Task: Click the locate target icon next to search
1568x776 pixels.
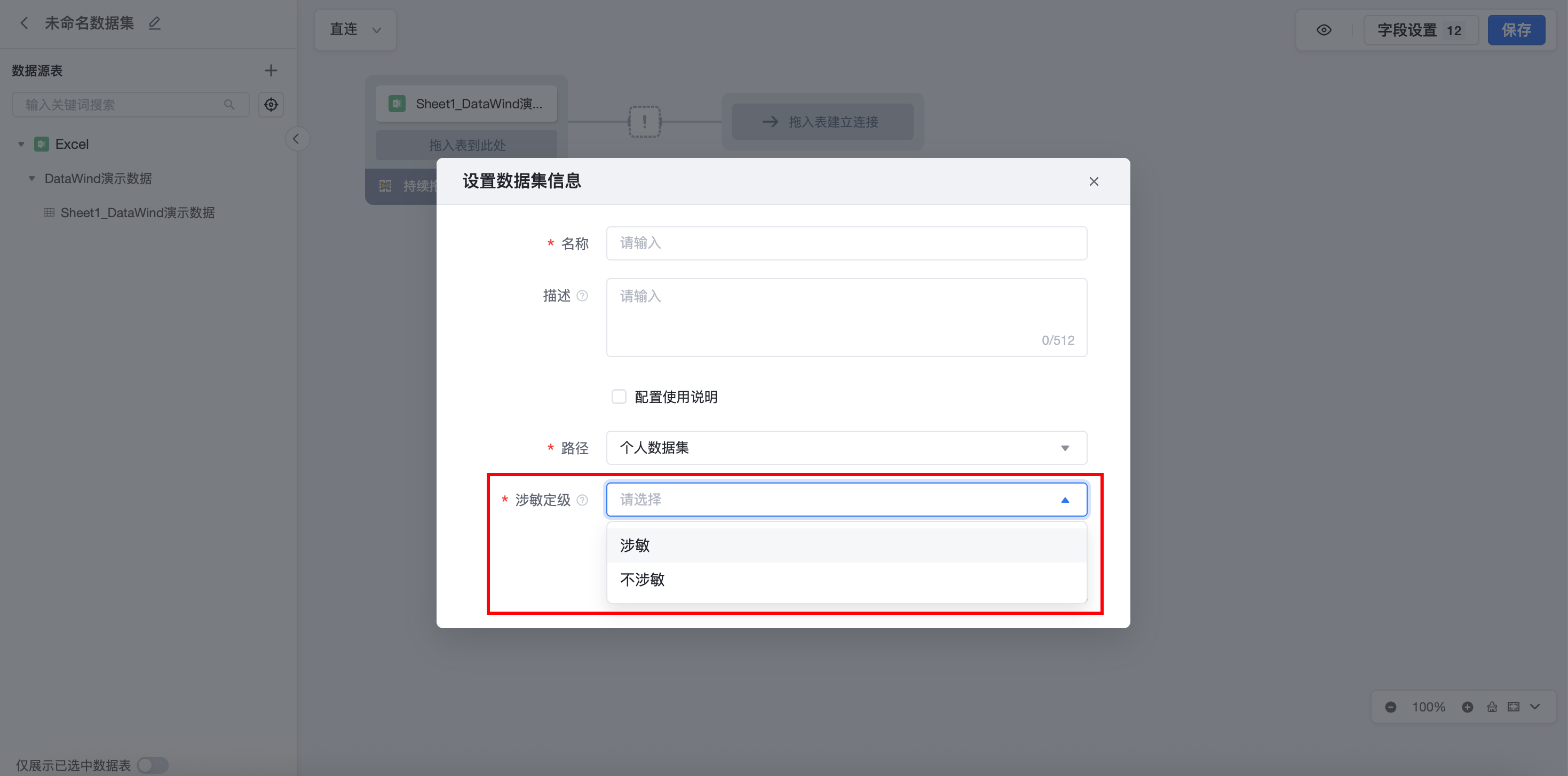Action: coord(271,105)
